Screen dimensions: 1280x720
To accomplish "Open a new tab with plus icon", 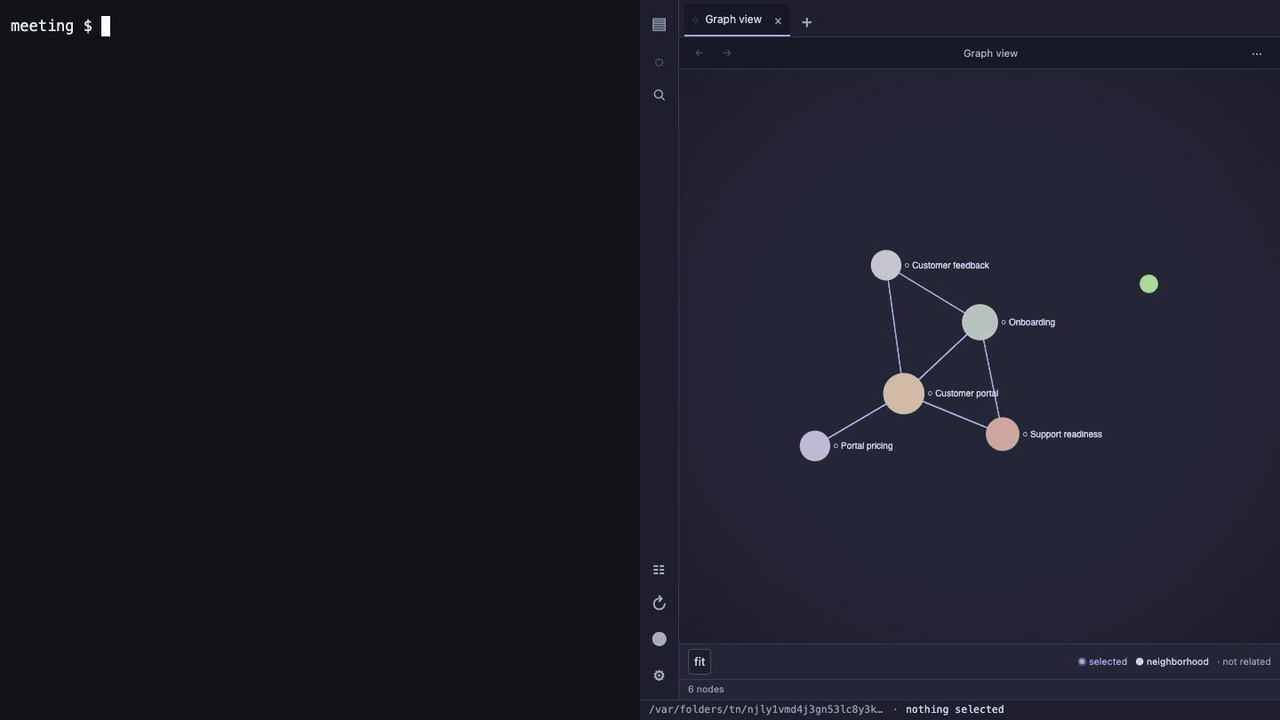I will point(807,22).
